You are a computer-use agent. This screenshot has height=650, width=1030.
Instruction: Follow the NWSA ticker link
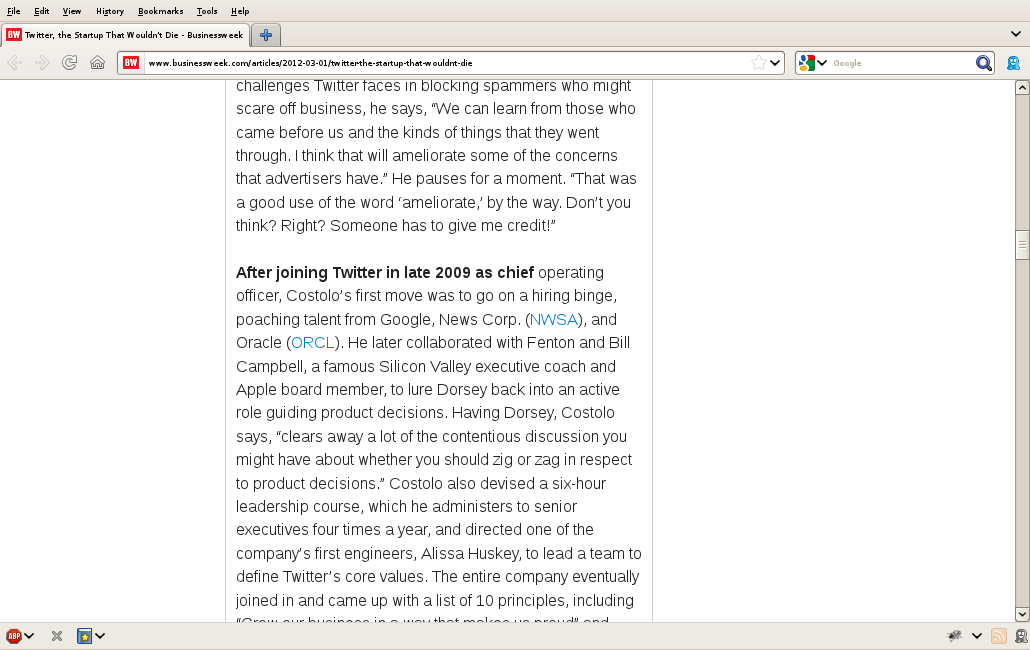click(554, 320)
